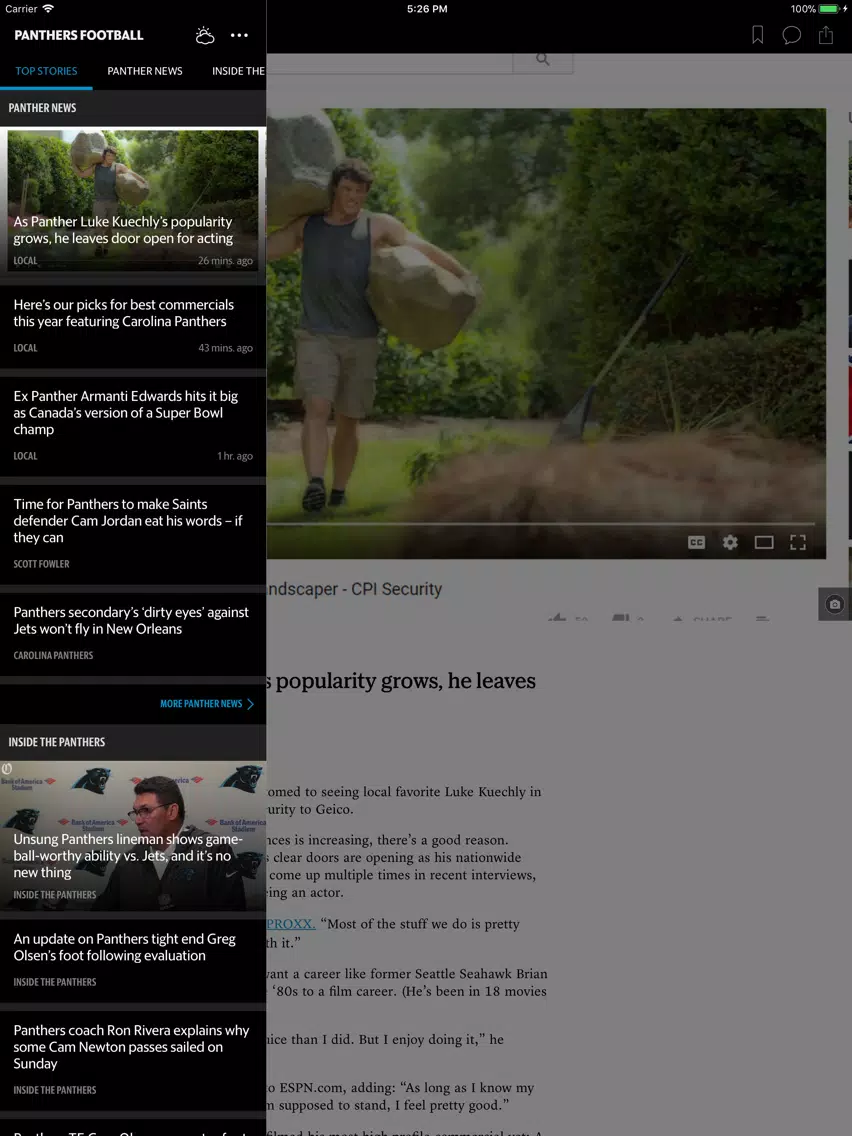Switch to the Inside The tab
The image size is (852, 1136).
tap(238, 71)
